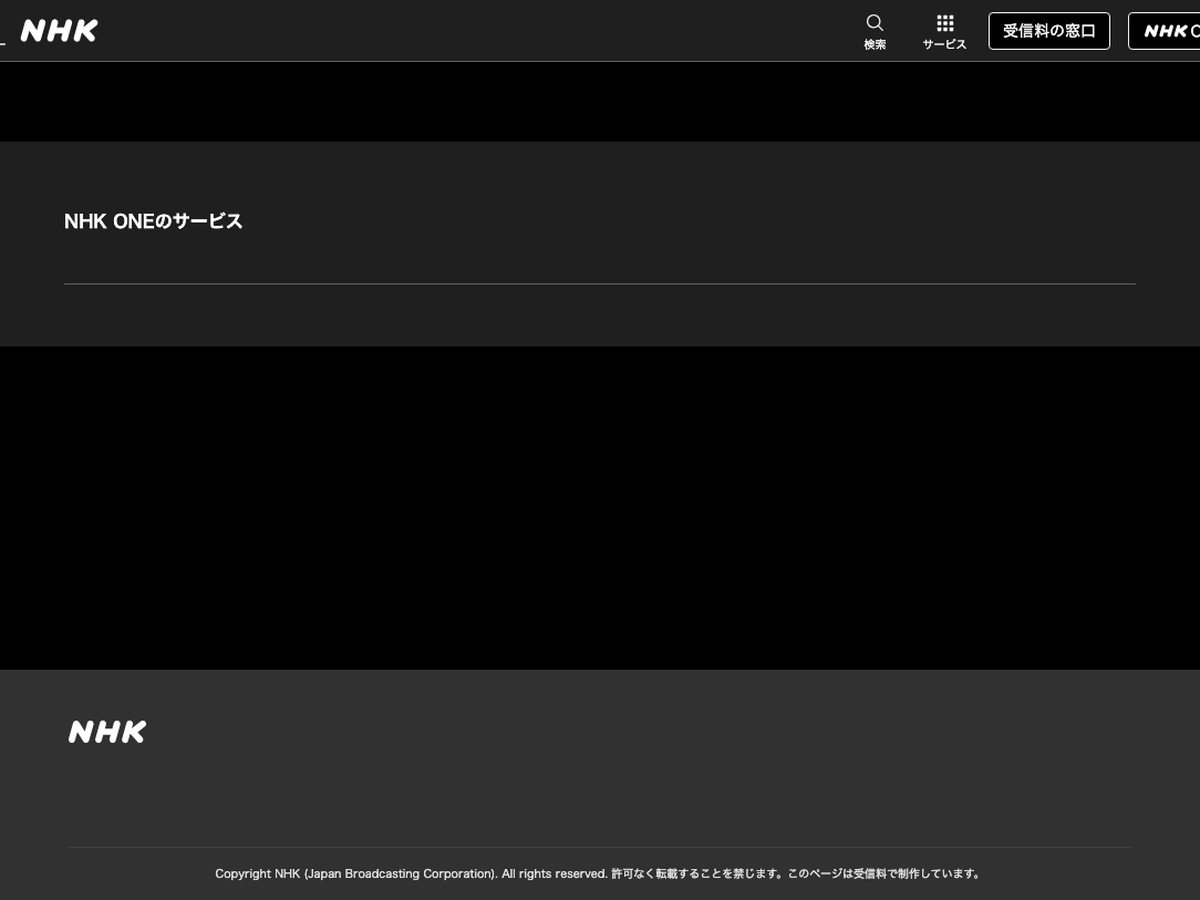Image resolution: width=1200 pixels, height=900 pixels.
Task: Open the services grid icon
Action: click(x=945, y=23)
